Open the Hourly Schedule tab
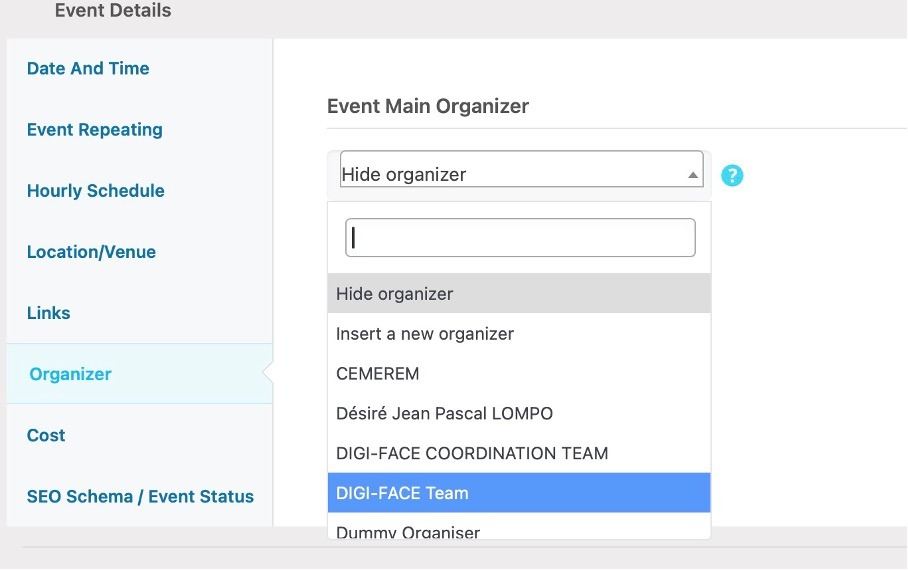Image resolution: width=908 pixels, height=570 pixels. point(96,191)
